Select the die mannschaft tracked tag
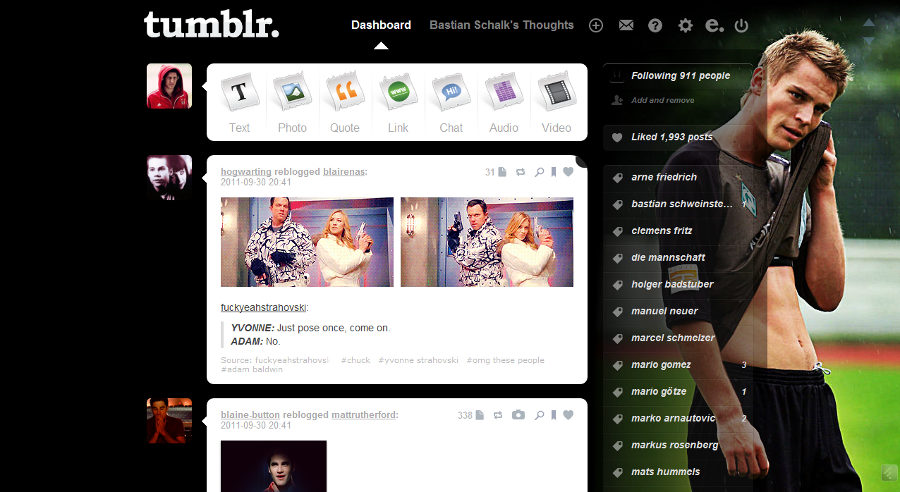Image resolution: width=900 pixels, height=492 pixels. tap(668, 258)
